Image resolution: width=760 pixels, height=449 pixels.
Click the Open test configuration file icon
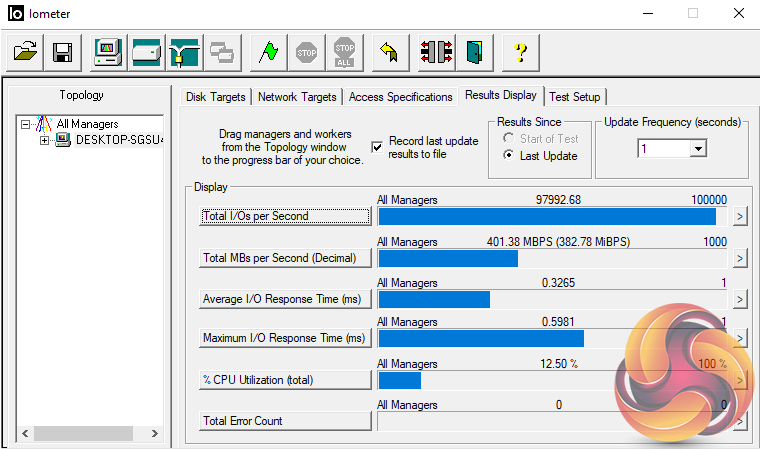click(27, 52)
